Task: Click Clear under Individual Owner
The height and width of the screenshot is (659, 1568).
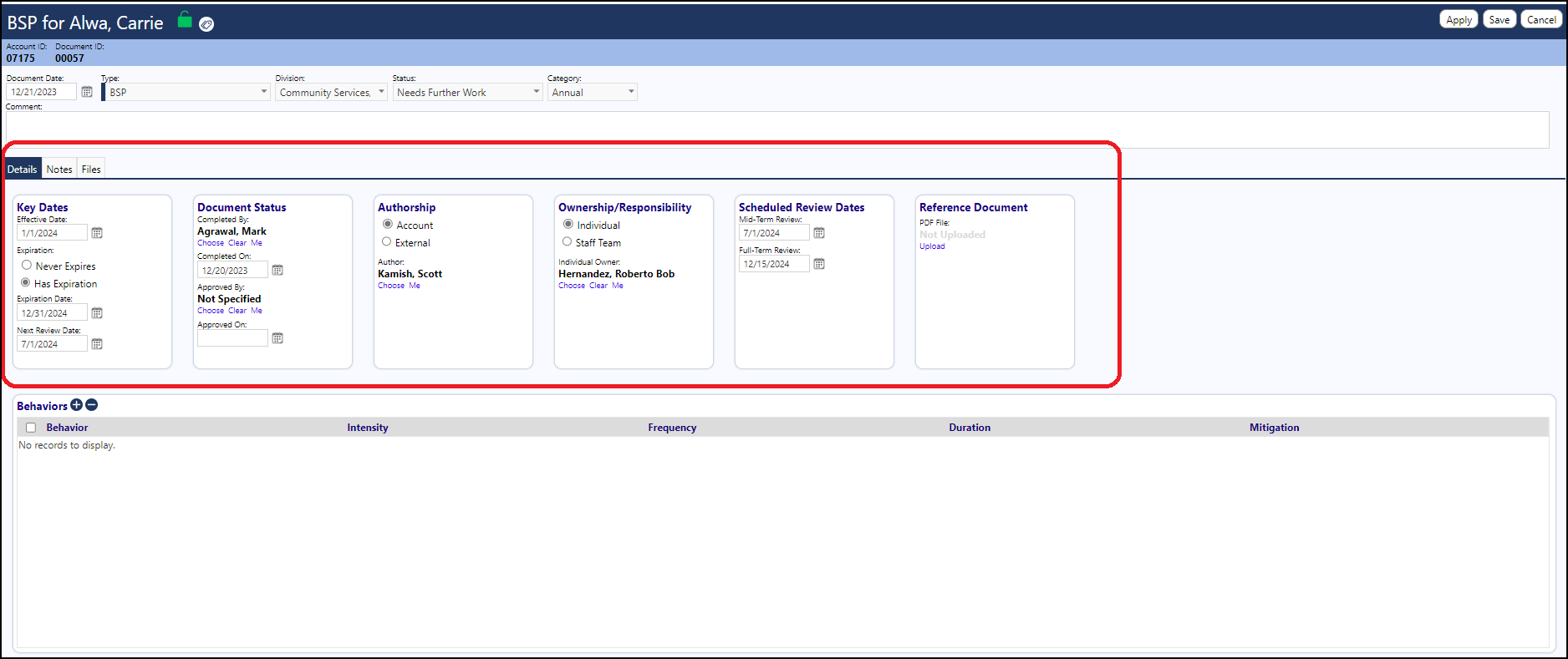Action: pyautogui.click(x=598, y=286)
